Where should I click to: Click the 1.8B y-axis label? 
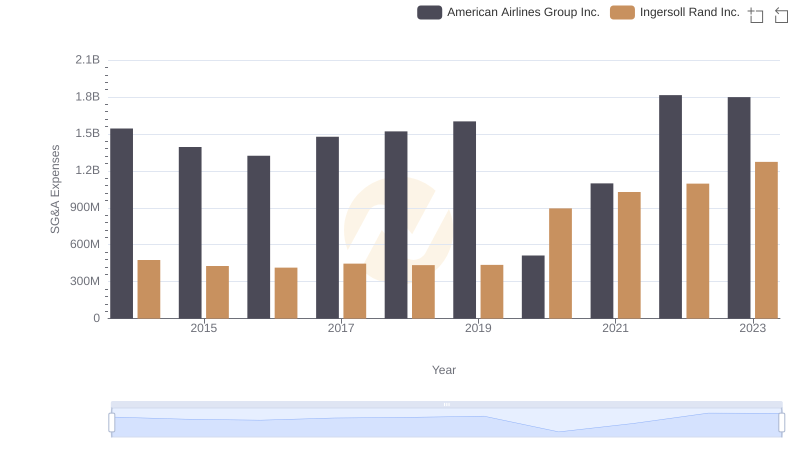(x=88, y=97)
